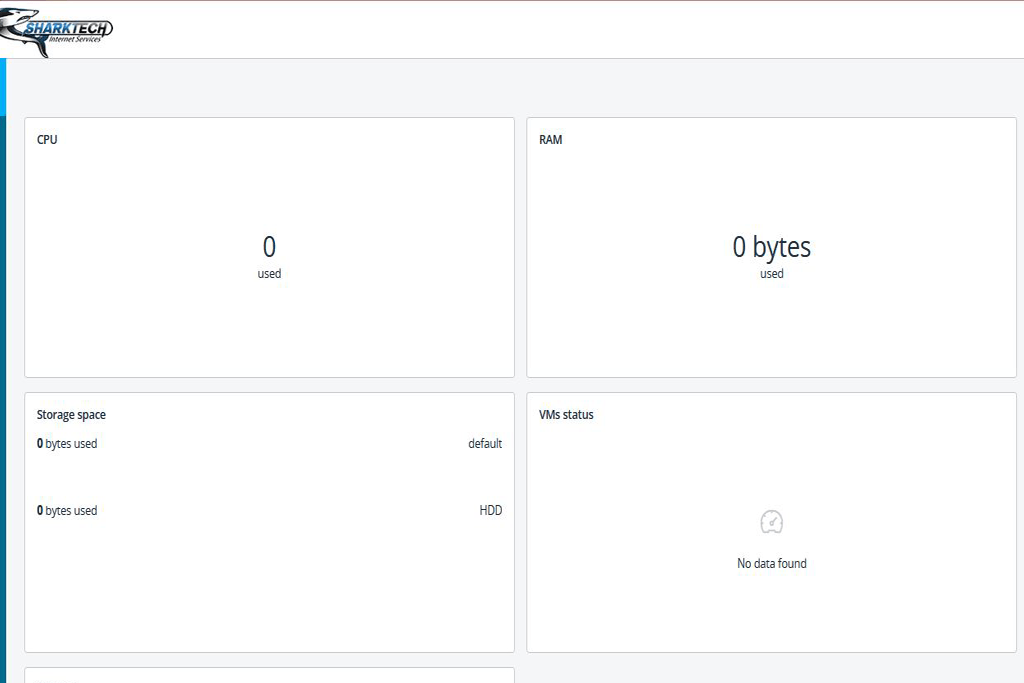Click the VMs status heading

[x=566, y=415]
